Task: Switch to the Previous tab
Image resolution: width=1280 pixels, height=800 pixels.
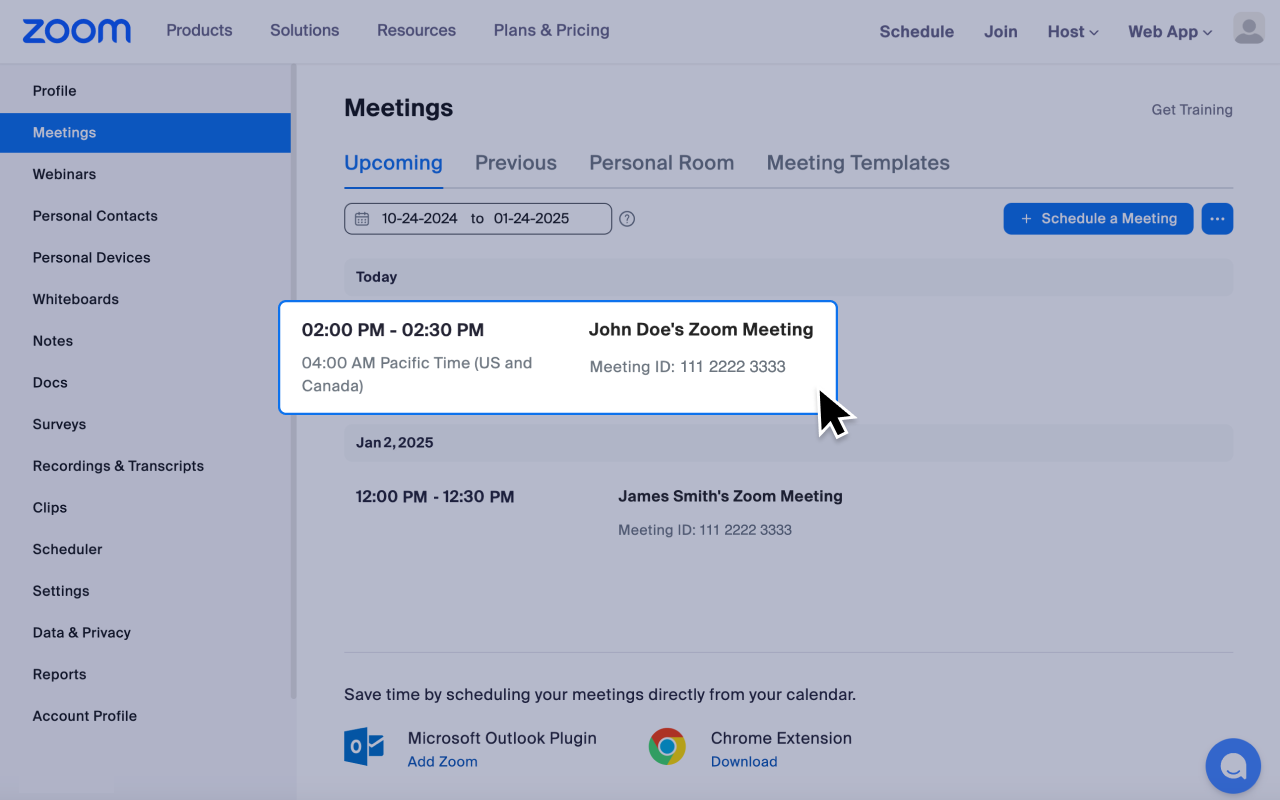Action: pos(515,163)
